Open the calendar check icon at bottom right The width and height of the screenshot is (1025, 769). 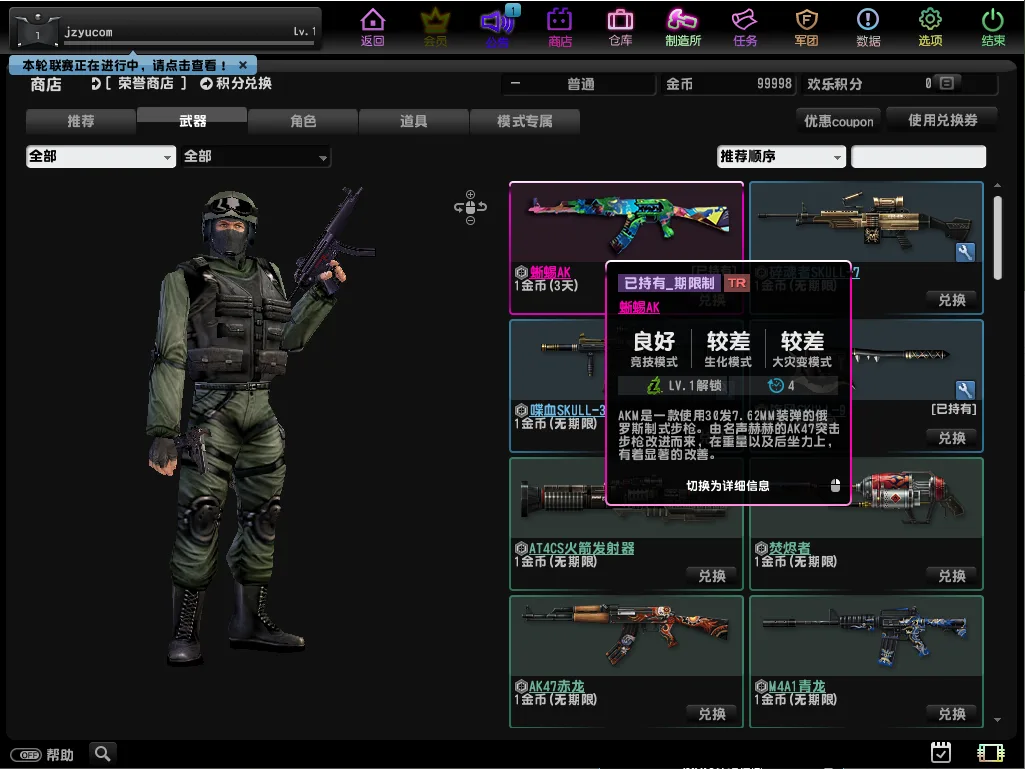940,752
